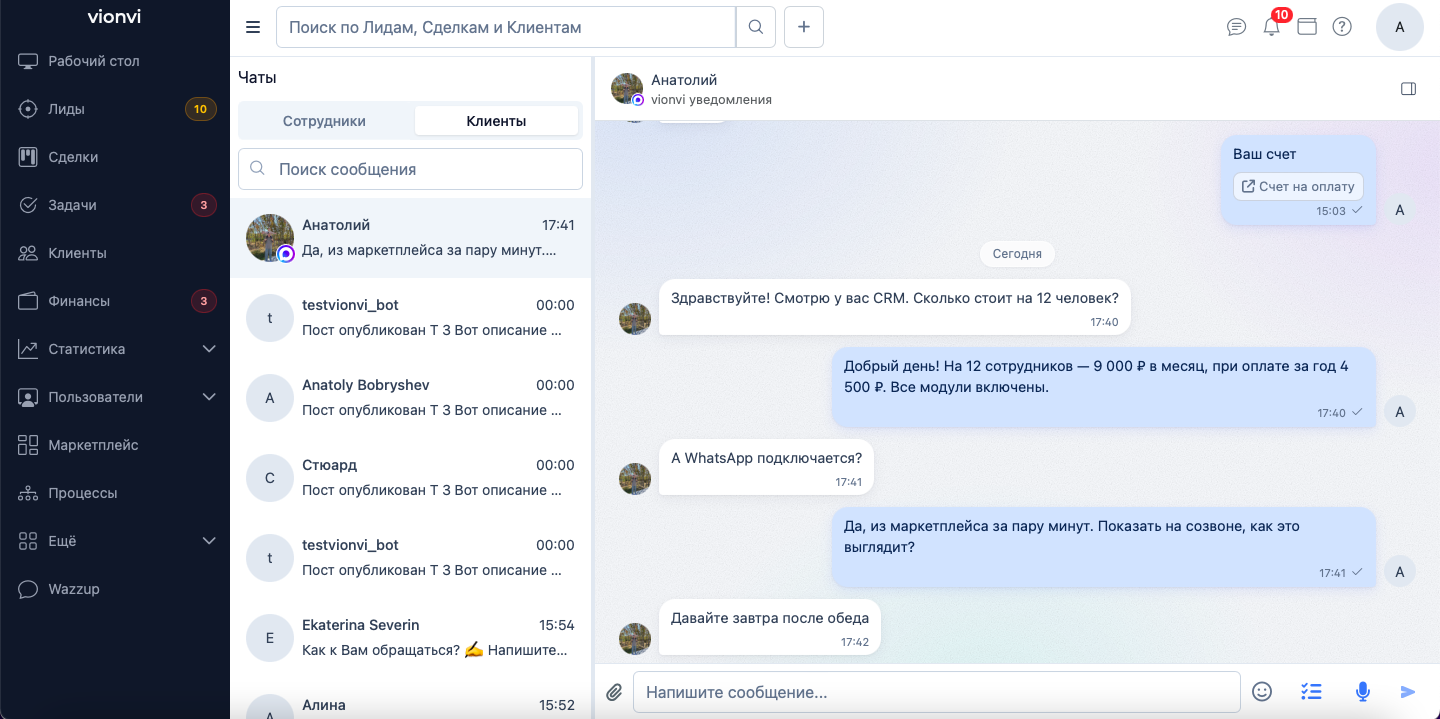The height and width of the screenshot is (719, 1440).
Task: Click Анатолий avatar in chat header
Action: click(627, 89)
